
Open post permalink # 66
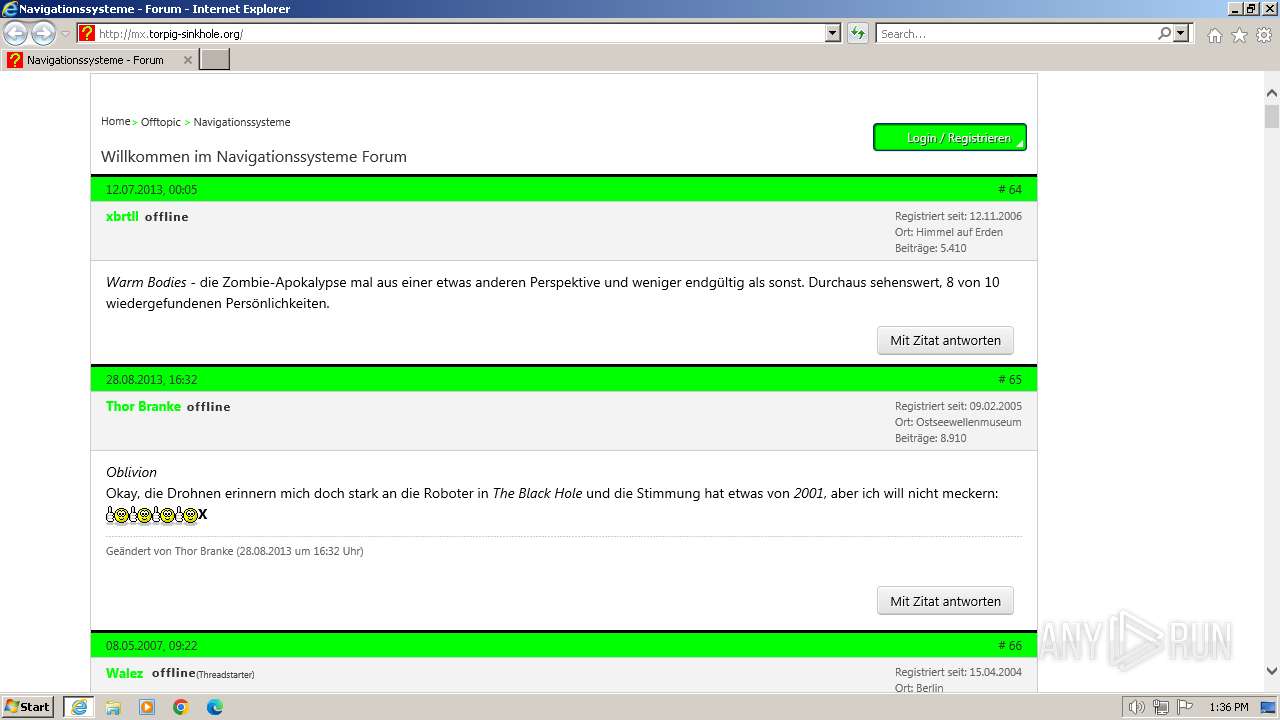pos(1010,646)
